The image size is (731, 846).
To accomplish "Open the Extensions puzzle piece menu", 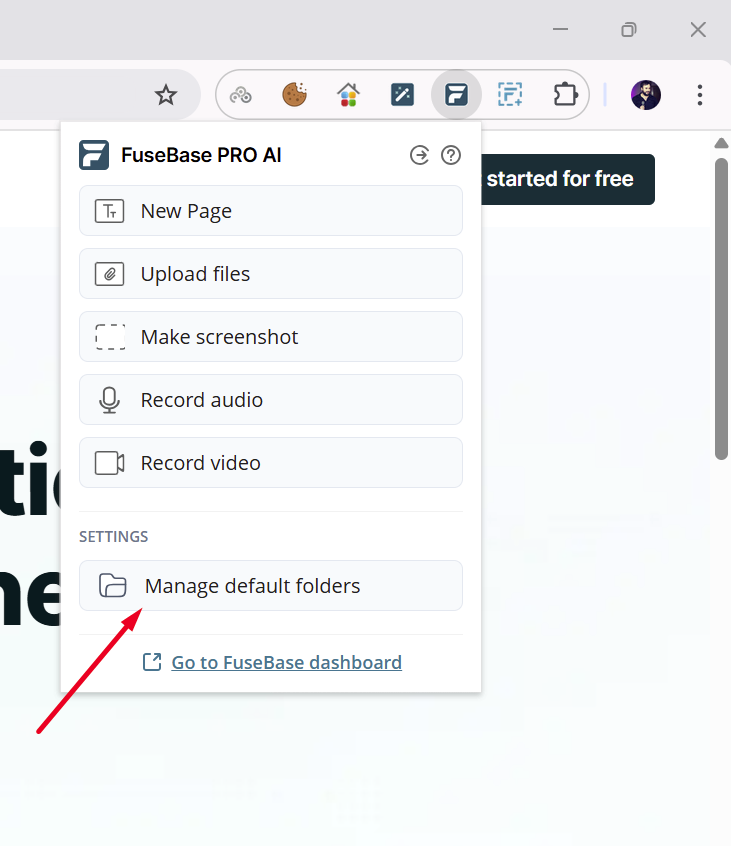I will pos(565,95).
